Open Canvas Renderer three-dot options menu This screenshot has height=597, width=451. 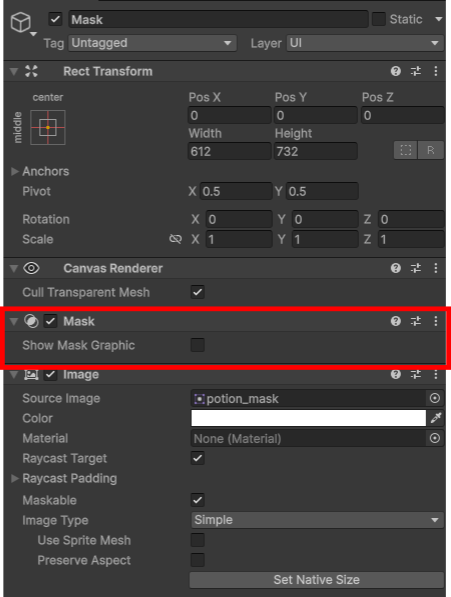[x=436, y=268]
